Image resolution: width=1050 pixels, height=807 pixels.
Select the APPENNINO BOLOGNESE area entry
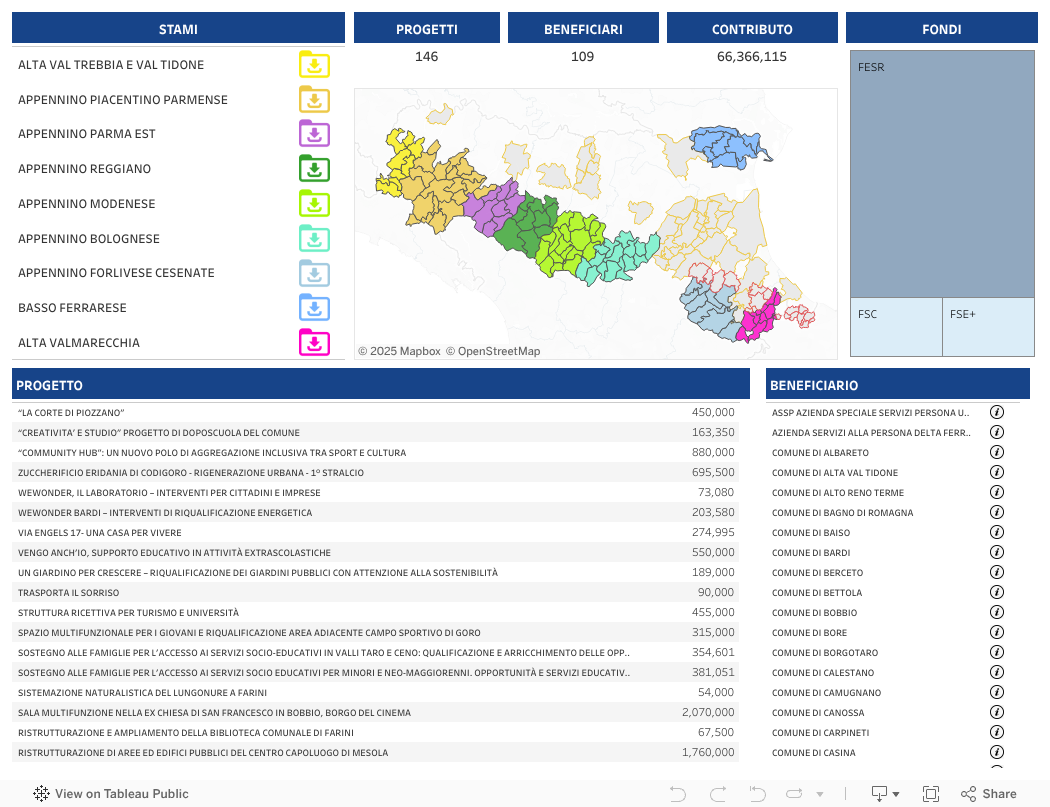89,239
